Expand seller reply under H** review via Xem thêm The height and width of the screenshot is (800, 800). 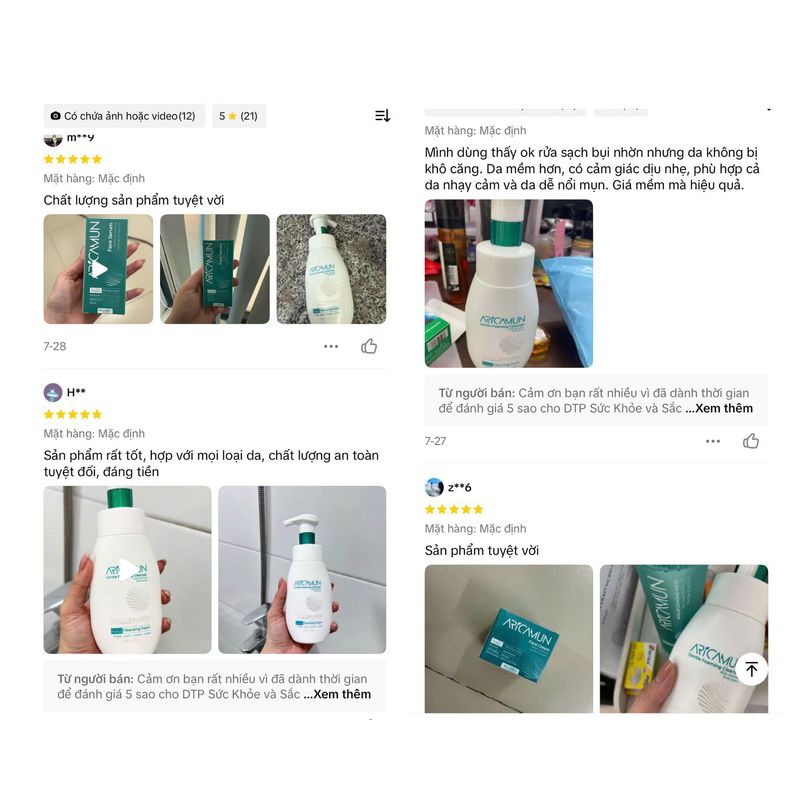pyautogui.click(x=342, y=694)
